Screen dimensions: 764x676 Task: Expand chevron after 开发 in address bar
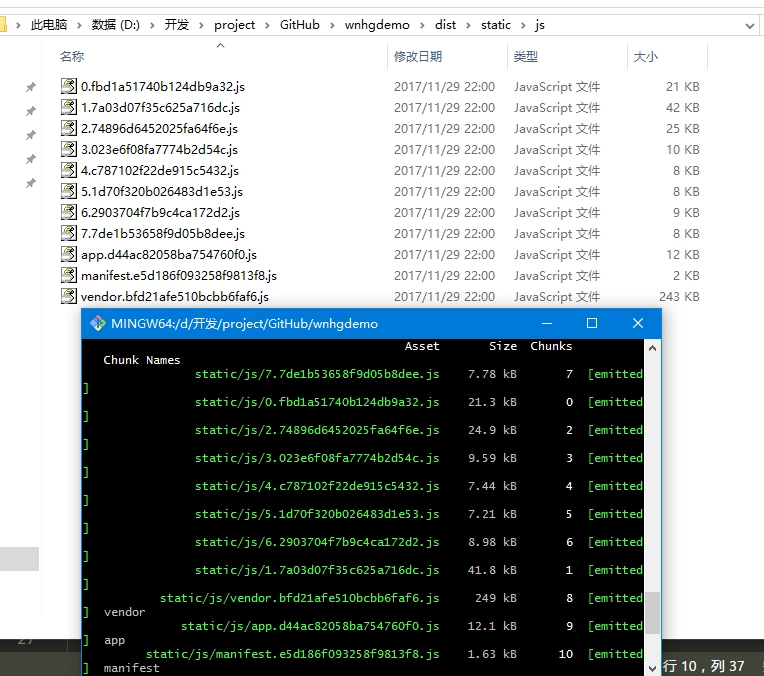point(201,25)
